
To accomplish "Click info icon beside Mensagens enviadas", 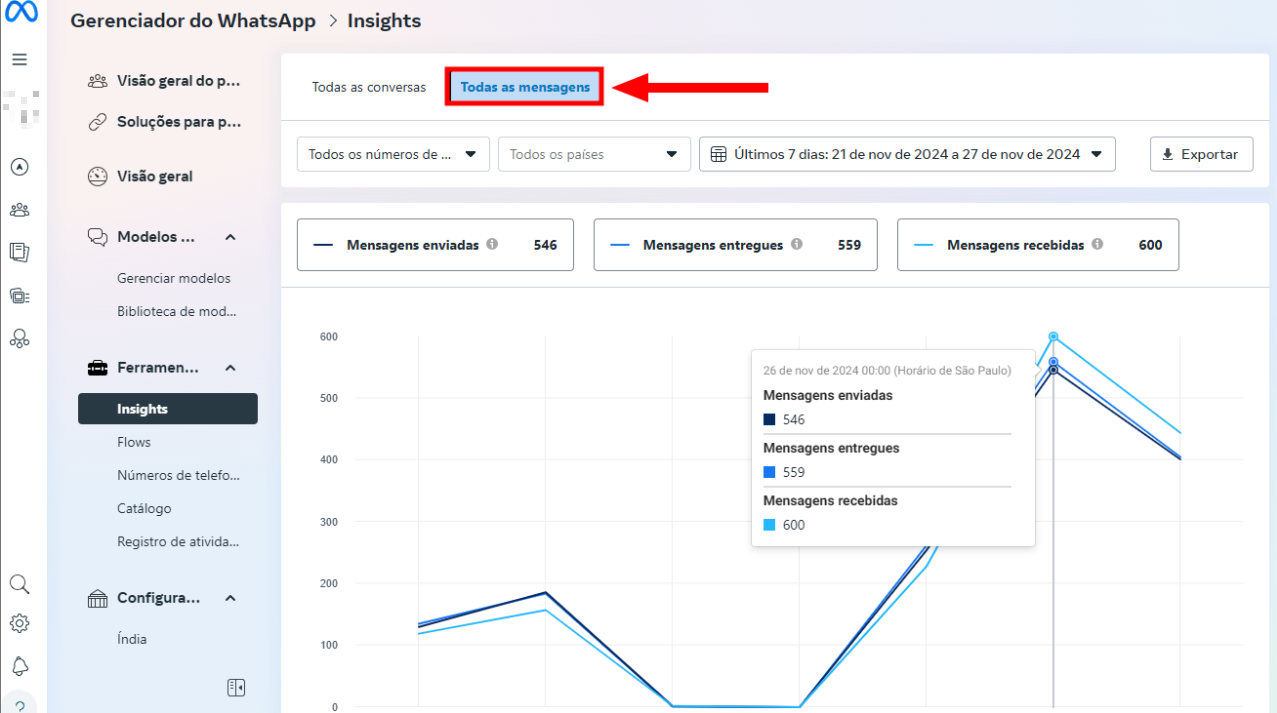I will click(492, 244).
